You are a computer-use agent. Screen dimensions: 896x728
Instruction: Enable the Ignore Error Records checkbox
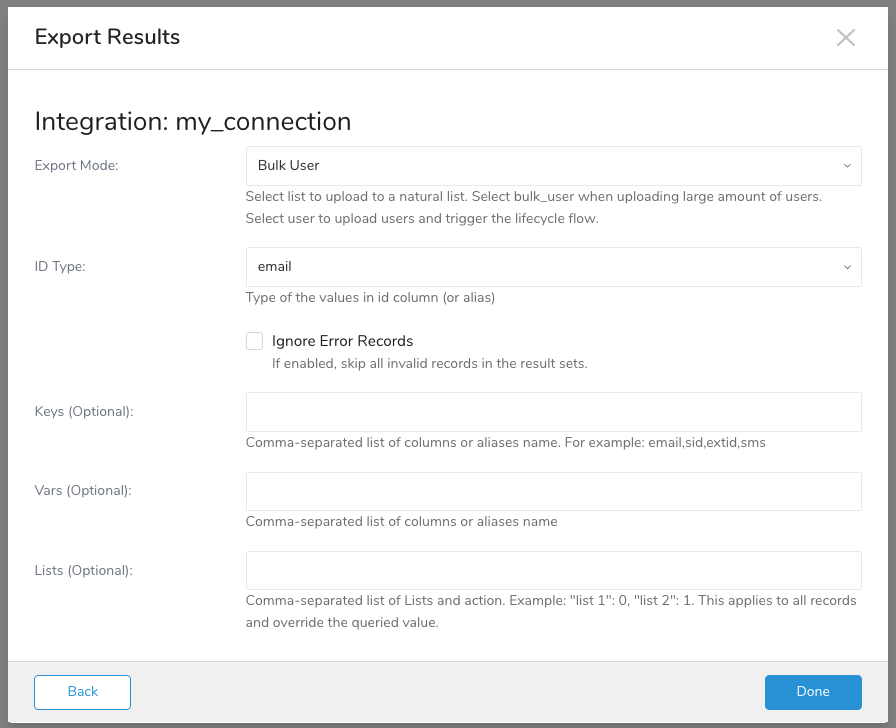[x=255, y=341]
